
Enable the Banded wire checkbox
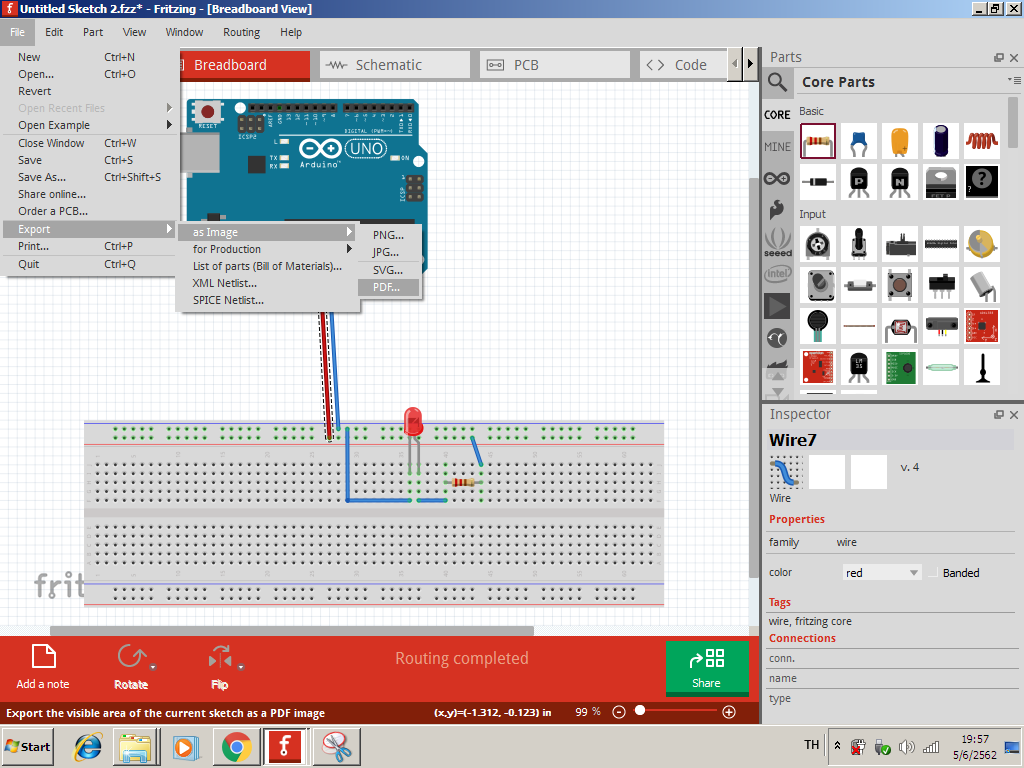coord(933,573)
